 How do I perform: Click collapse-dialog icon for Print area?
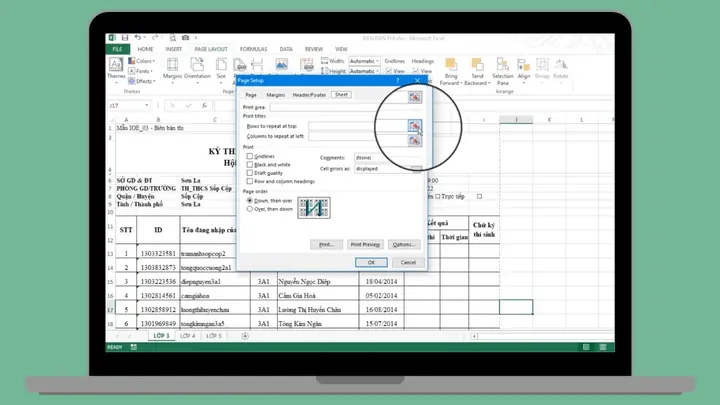pos(415,97)
